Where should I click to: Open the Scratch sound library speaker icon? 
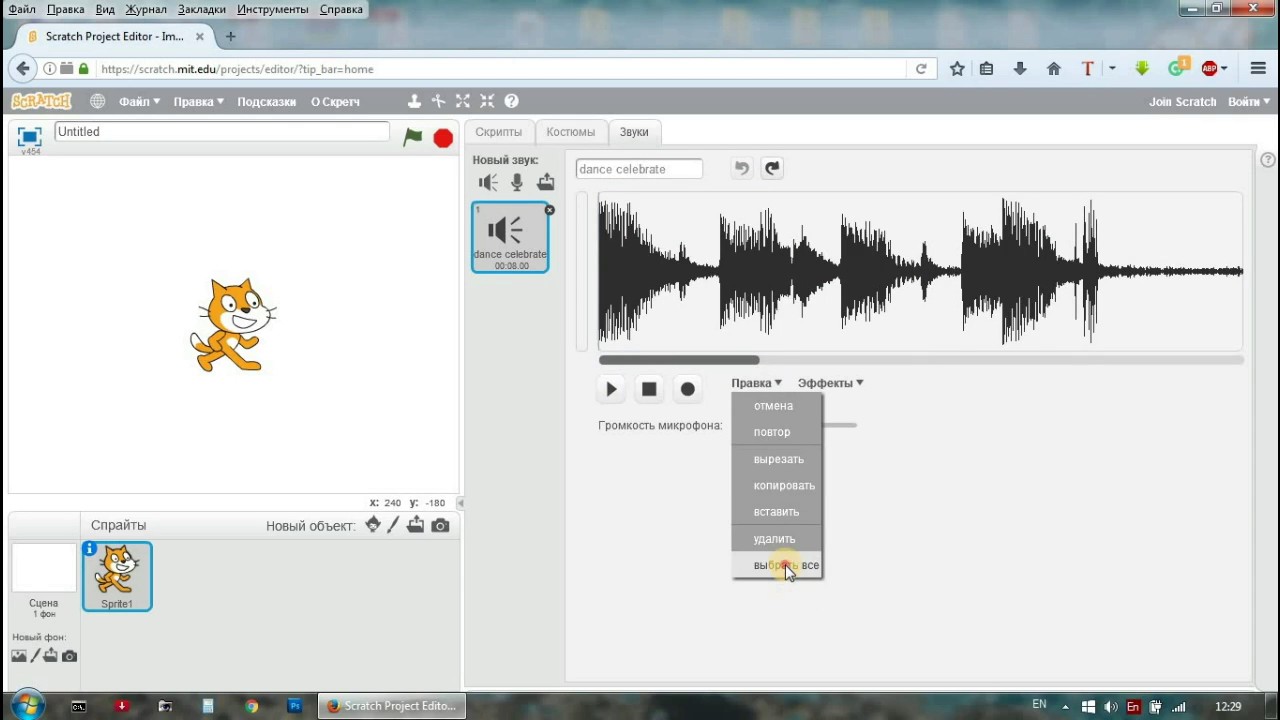coord(488,182)
